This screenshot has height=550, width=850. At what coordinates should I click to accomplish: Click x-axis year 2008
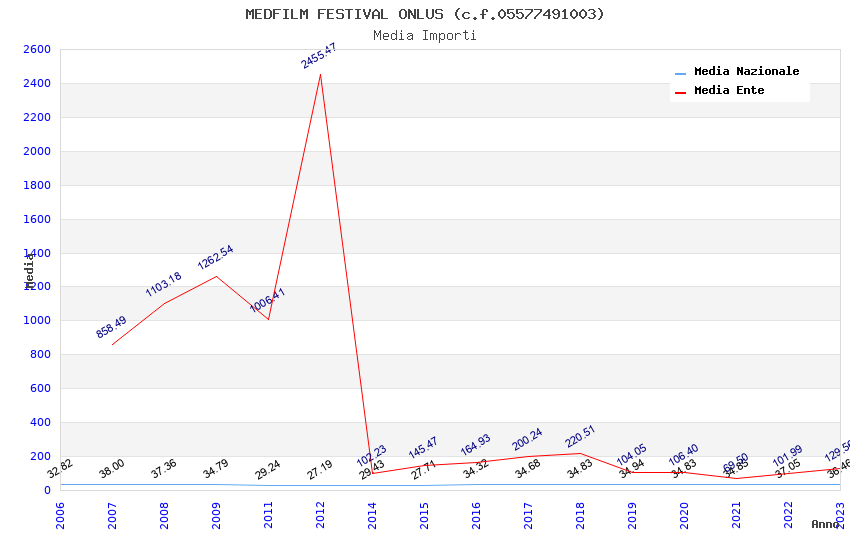click(164, 515)
